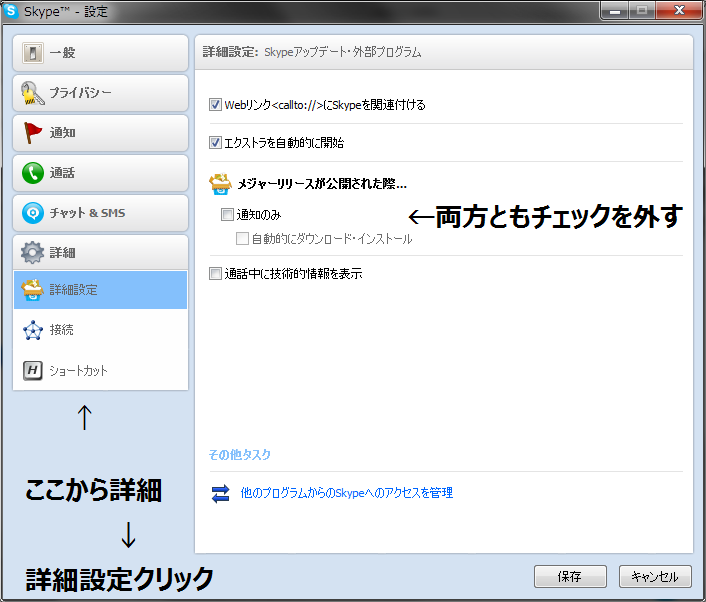This screenshot has width=706, height=602.
Task: Click the update box icon beside メジャーリリース
Action: 220,184
